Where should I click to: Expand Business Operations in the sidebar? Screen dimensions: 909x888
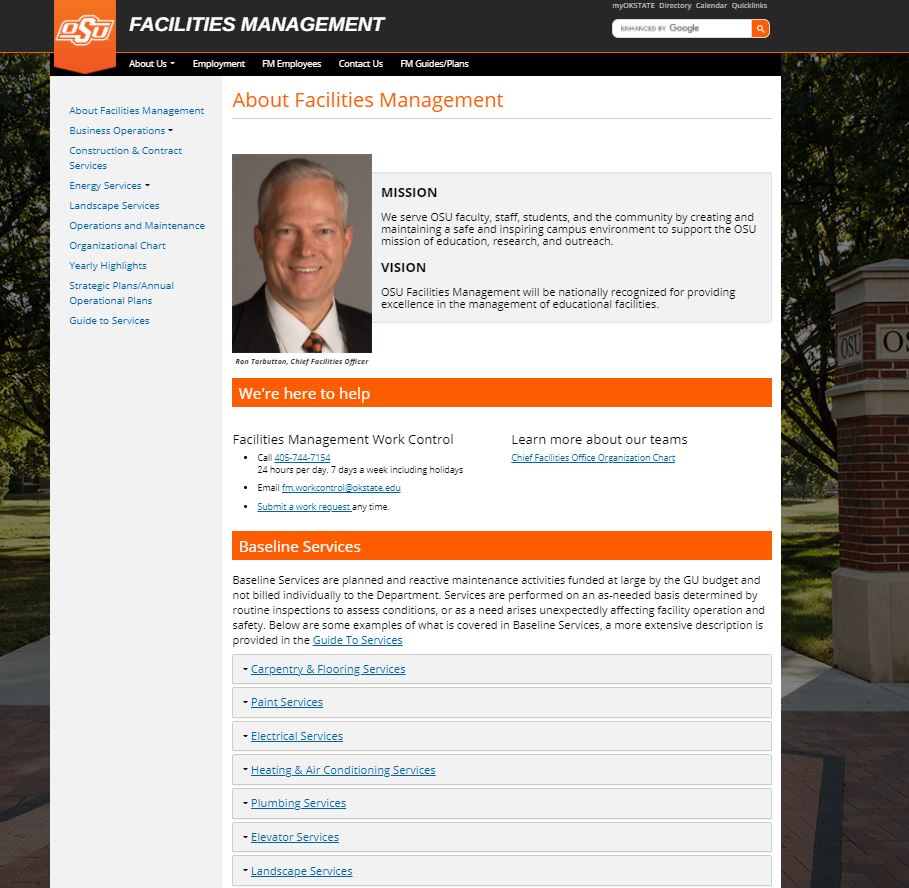point(120,131)
